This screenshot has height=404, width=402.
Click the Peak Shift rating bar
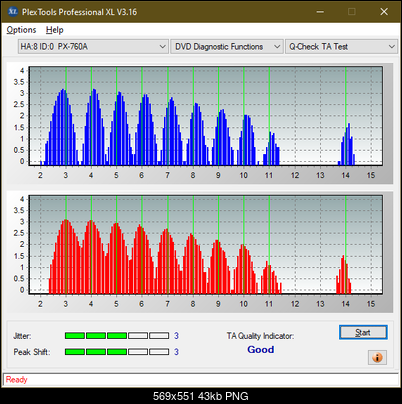point(117,352)
